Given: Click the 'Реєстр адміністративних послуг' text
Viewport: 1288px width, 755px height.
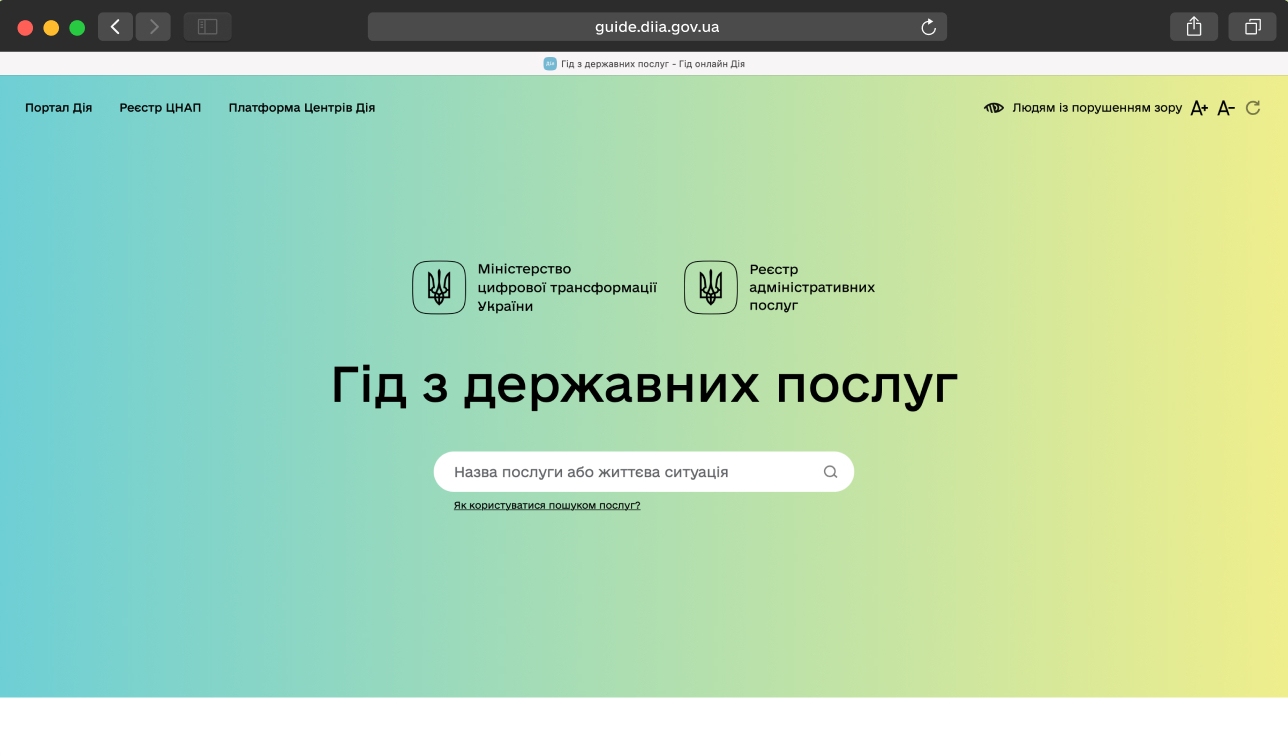Looking at the screenshot, I should click(x=812, y=288).
